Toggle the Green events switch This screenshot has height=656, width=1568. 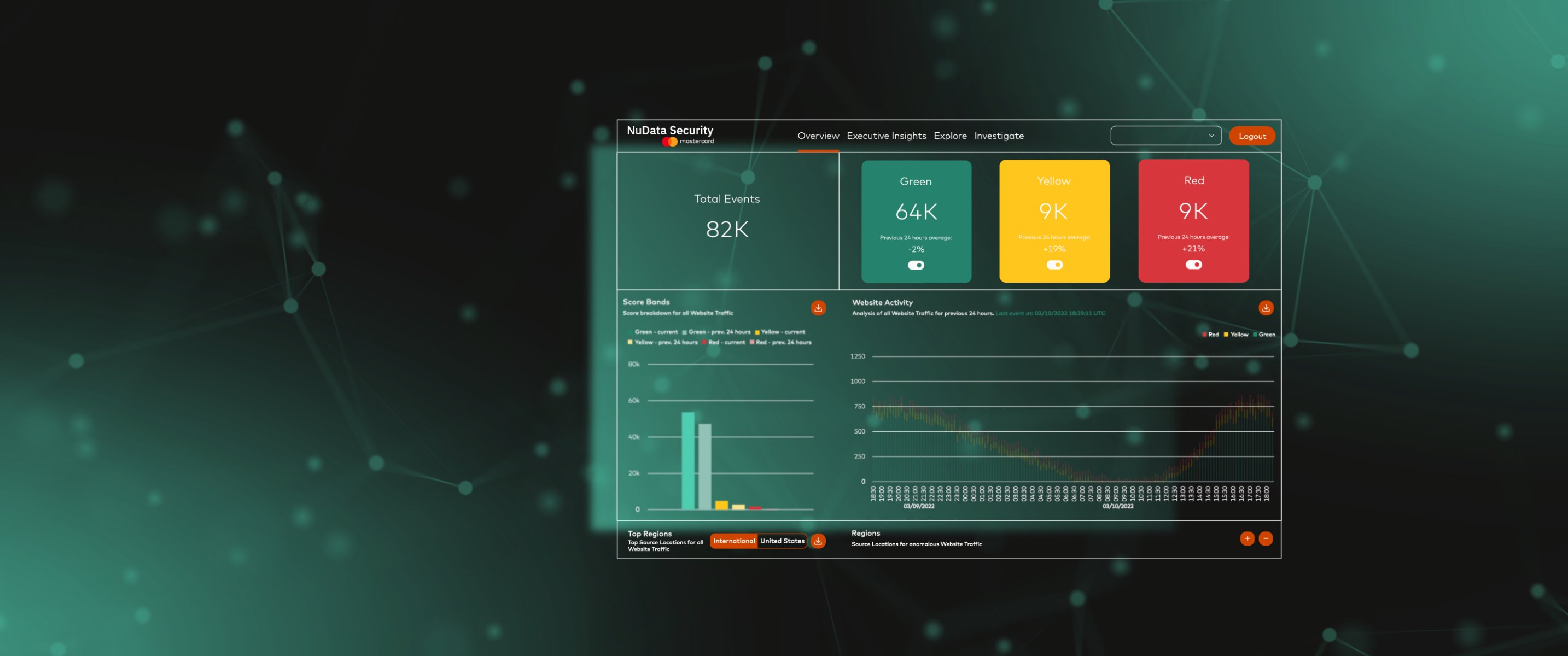[x=916, y=265]
